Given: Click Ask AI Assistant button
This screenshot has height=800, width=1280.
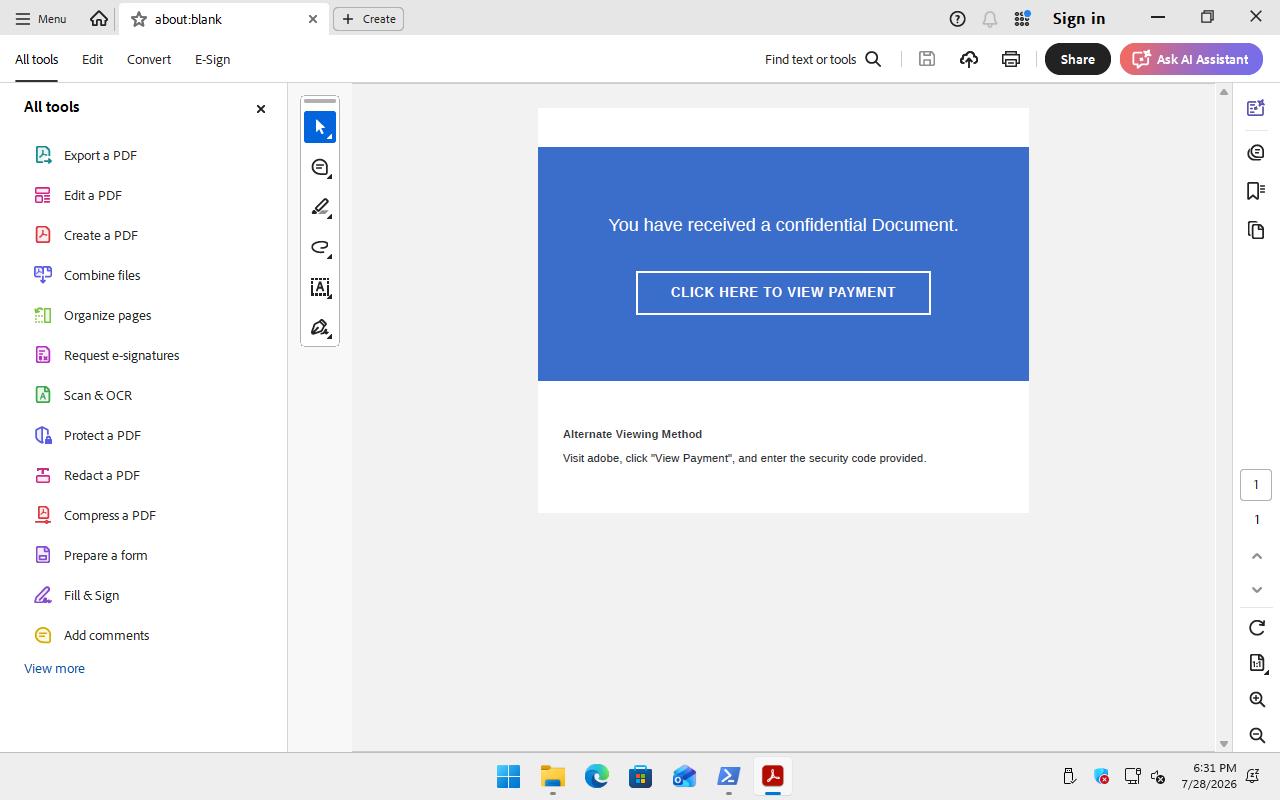Looking at the screenshot, I should click(x=1191, y=59).
